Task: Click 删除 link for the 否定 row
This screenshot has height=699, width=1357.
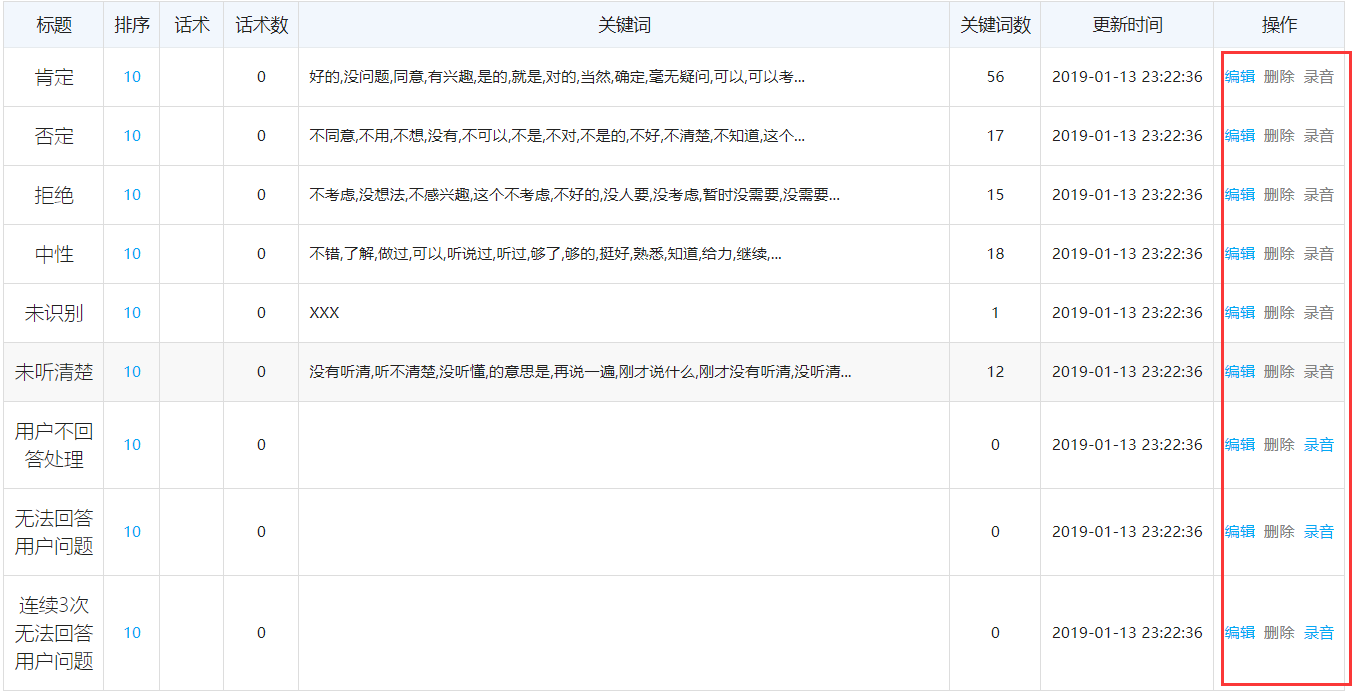Action: 1278,136
